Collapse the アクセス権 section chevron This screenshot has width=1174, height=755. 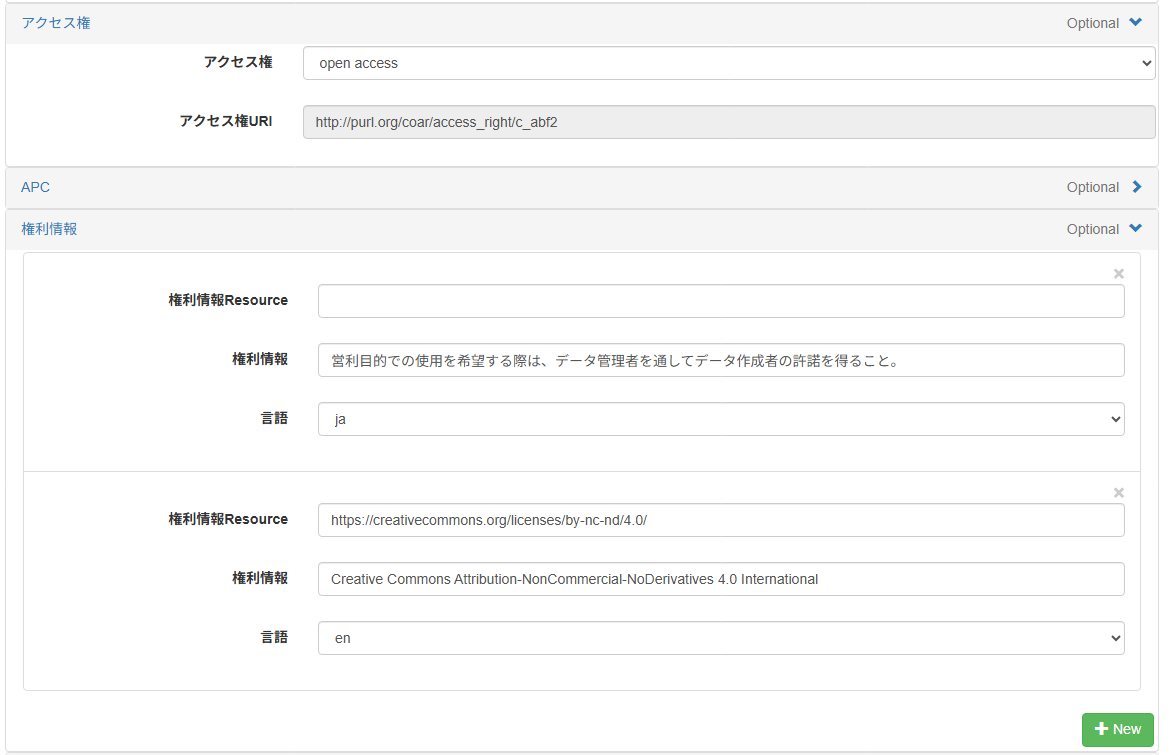[x=1135, y=23]
